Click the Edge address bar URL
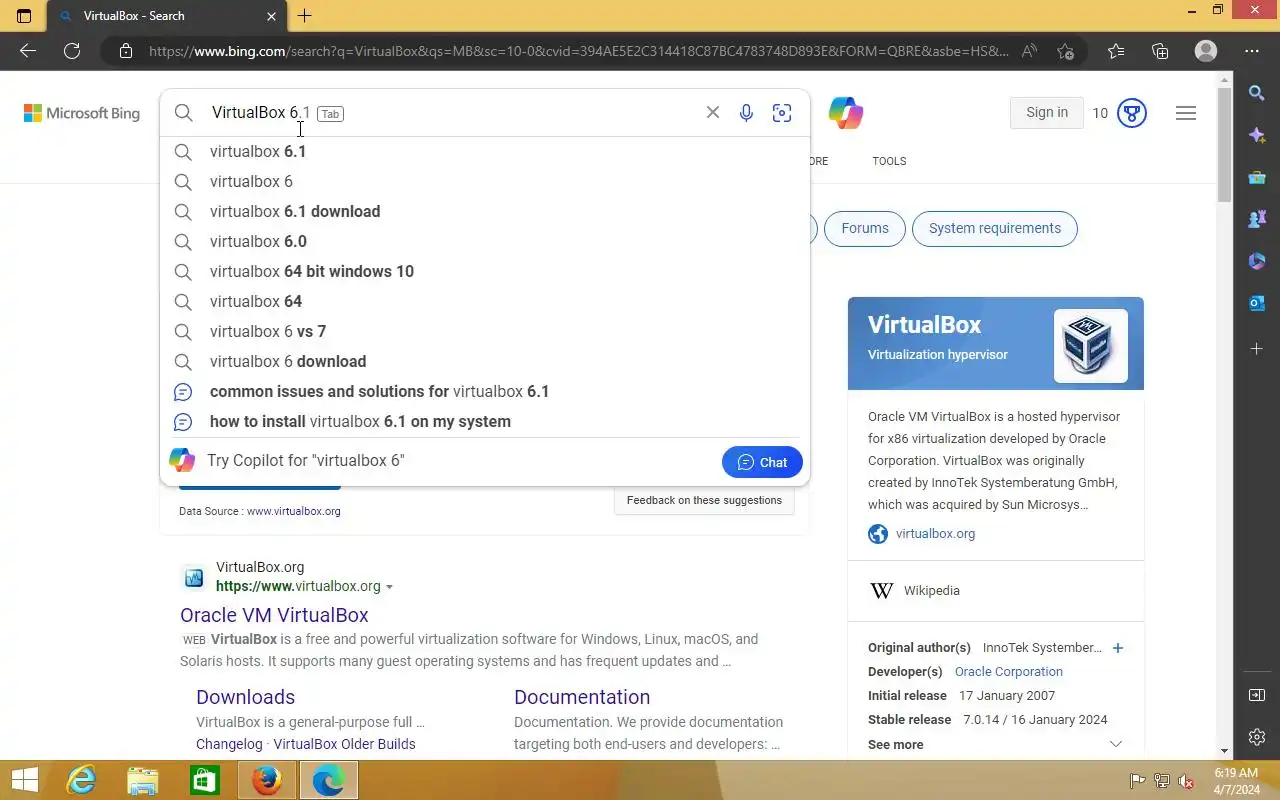The height and width of the screenshot is (800, 1280). click(x=578, y=51)
